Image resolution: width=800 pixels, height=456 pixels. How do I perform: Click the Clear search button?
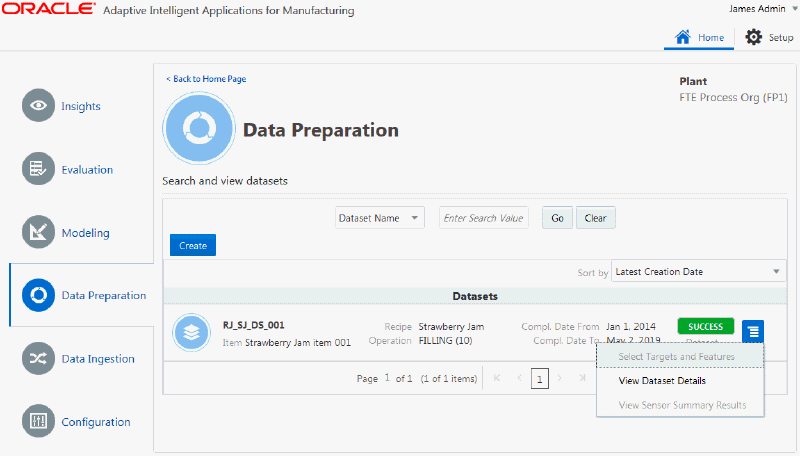click(595, 218)
